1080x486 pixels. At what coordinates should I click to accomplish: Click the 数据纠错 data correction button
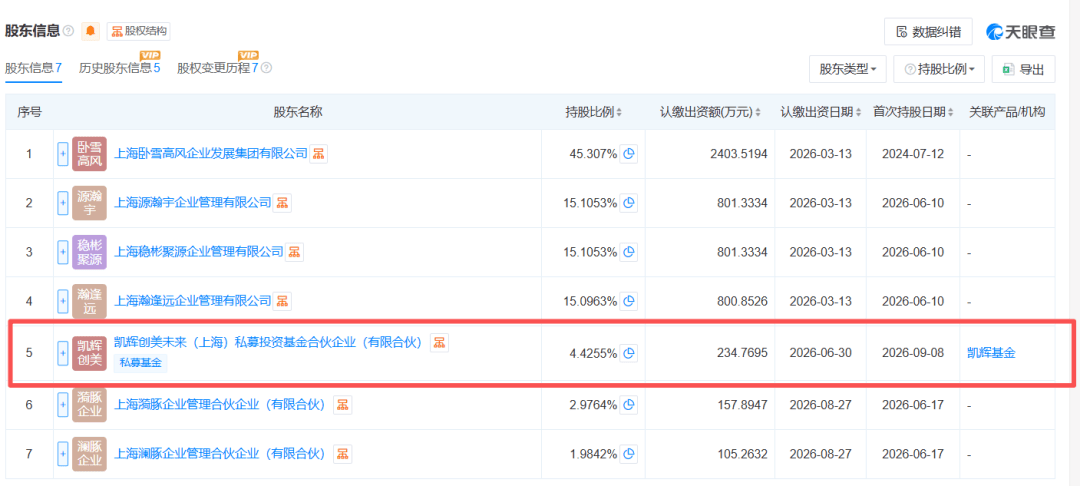tap(928, 32)
